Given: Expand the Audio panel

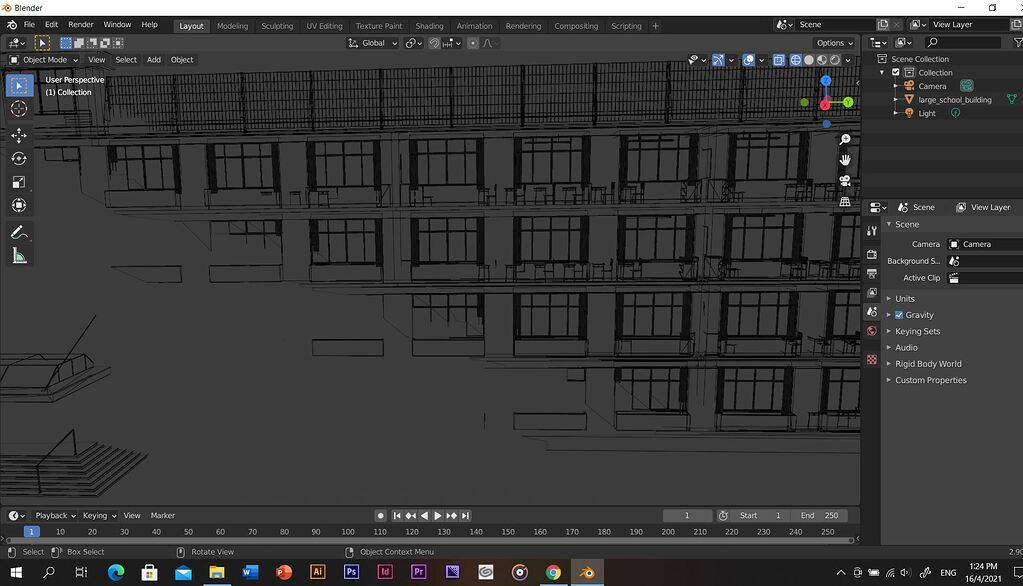Looking at the screenshot, I should pyautogui.click(x=906, y=347).
